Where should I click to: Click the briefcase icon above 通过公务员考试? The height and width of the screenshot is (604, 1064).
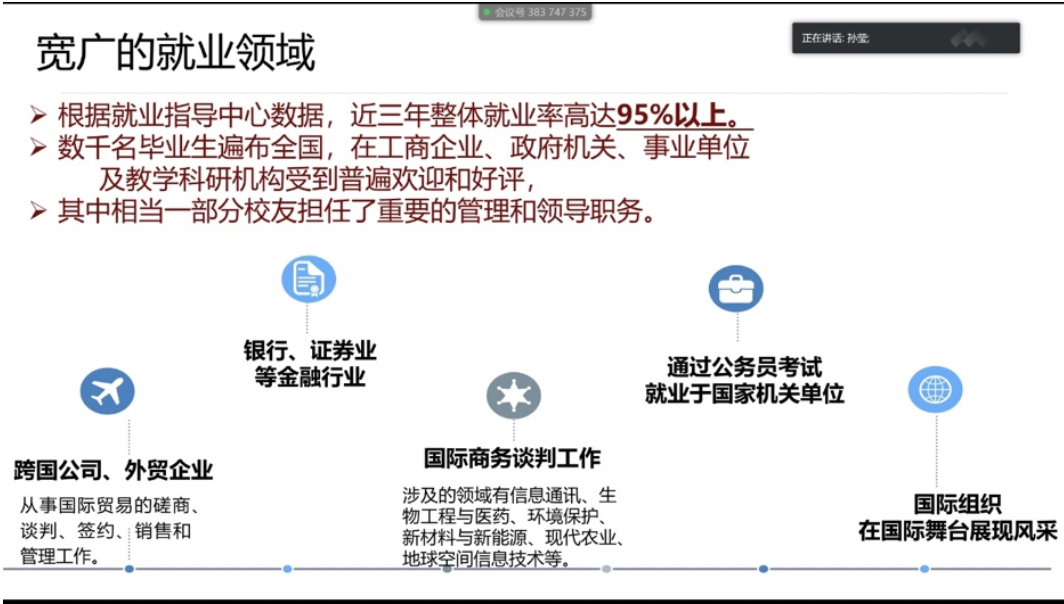click(735, 288)
